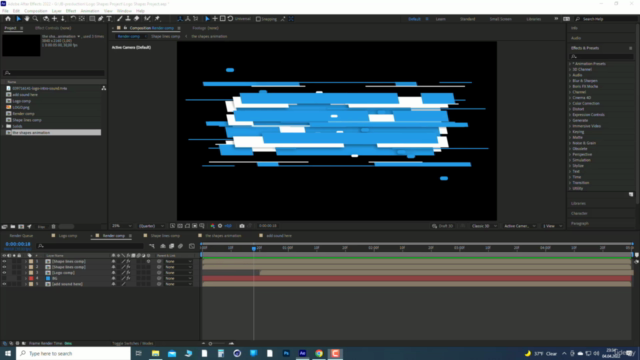
Task: Open the Classic 3D renderer dropdown
Action: 484,226
